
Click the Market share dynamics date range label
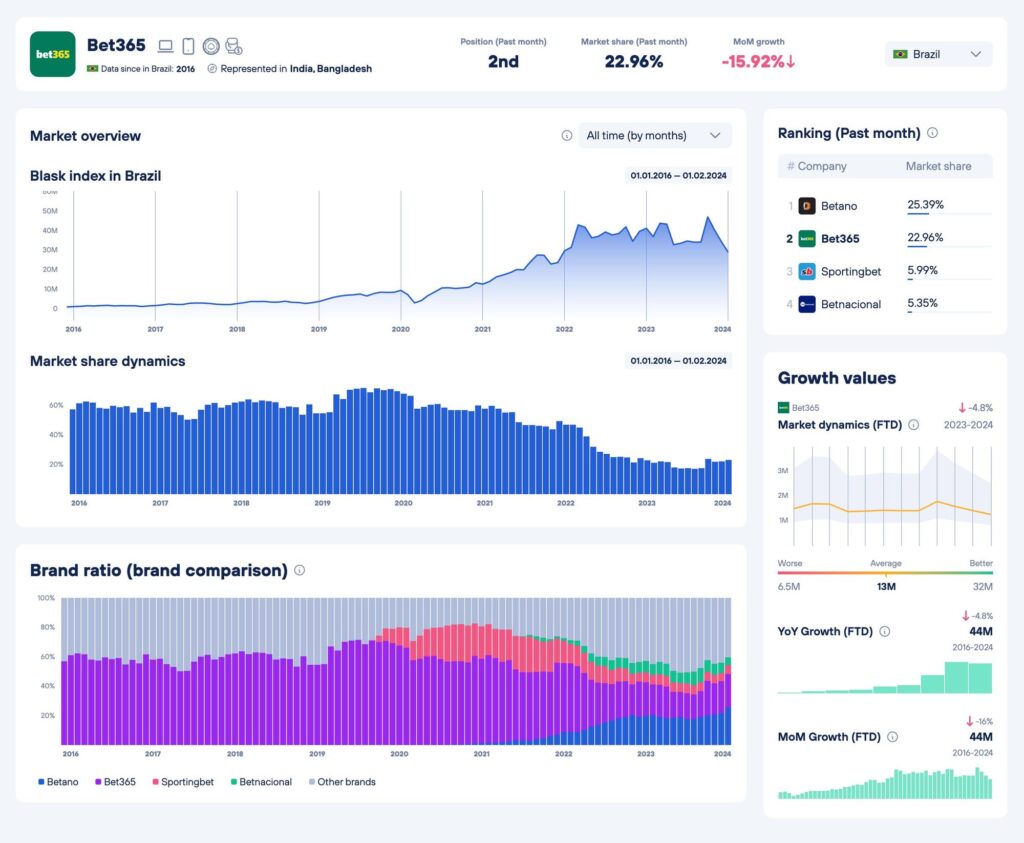[678, 361]
